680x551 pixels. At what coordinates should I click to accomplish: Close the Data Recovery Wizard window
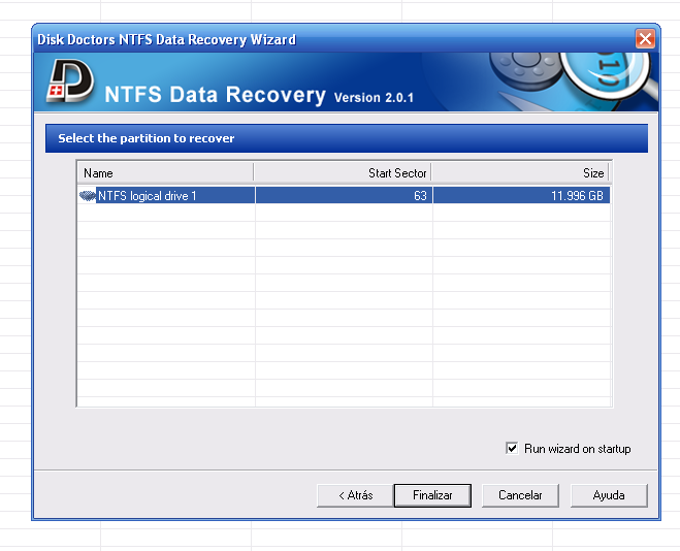645,39
